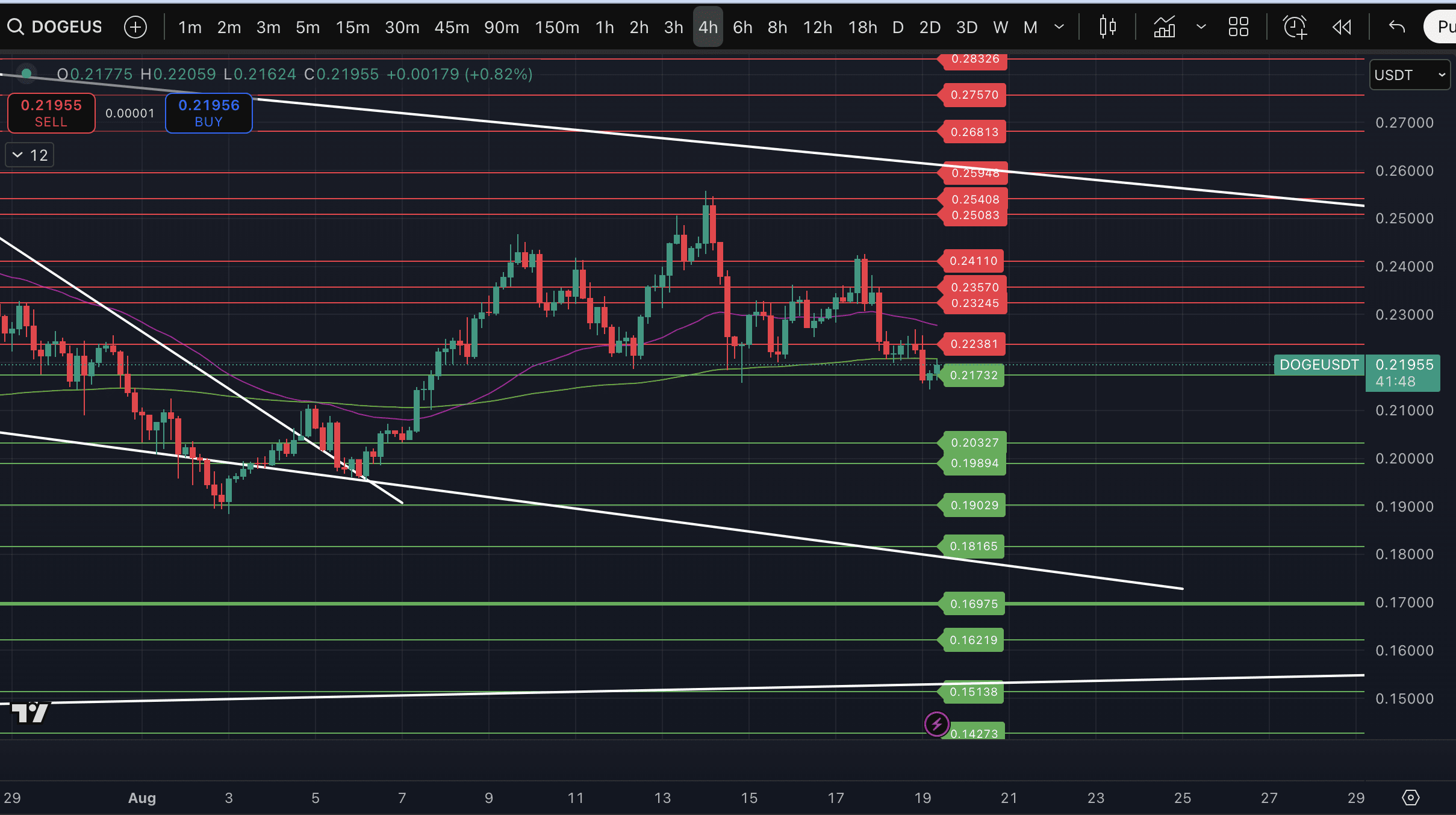Switch to the 45m interval
The height and width of the screenshot is (815, 1456).
[452, 27]
